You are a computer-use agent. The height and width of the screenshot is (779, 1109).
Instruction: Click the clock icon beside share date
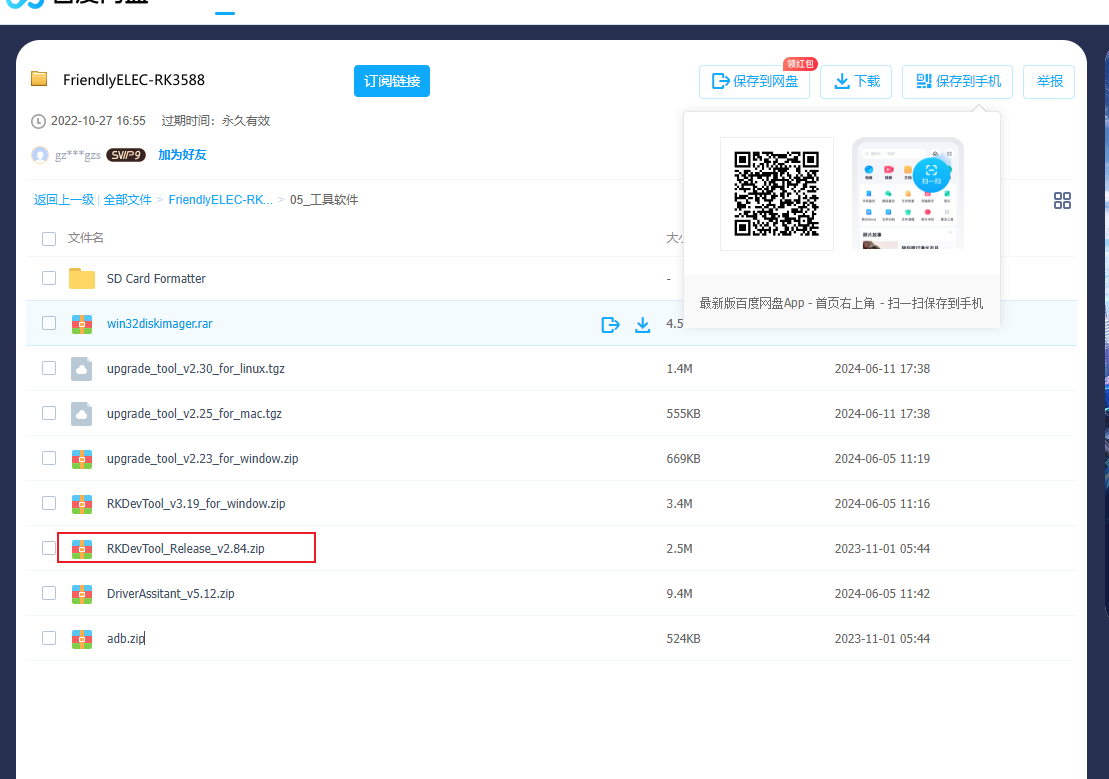[38, 121]
